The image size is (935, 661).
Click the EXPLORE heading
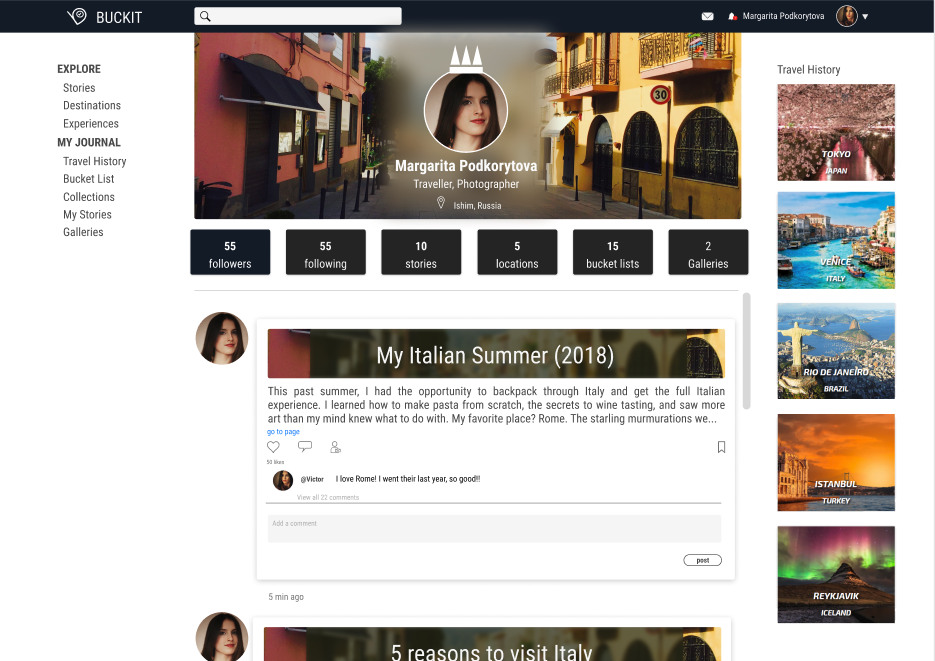pyautogui.click(x=79, y=69)
